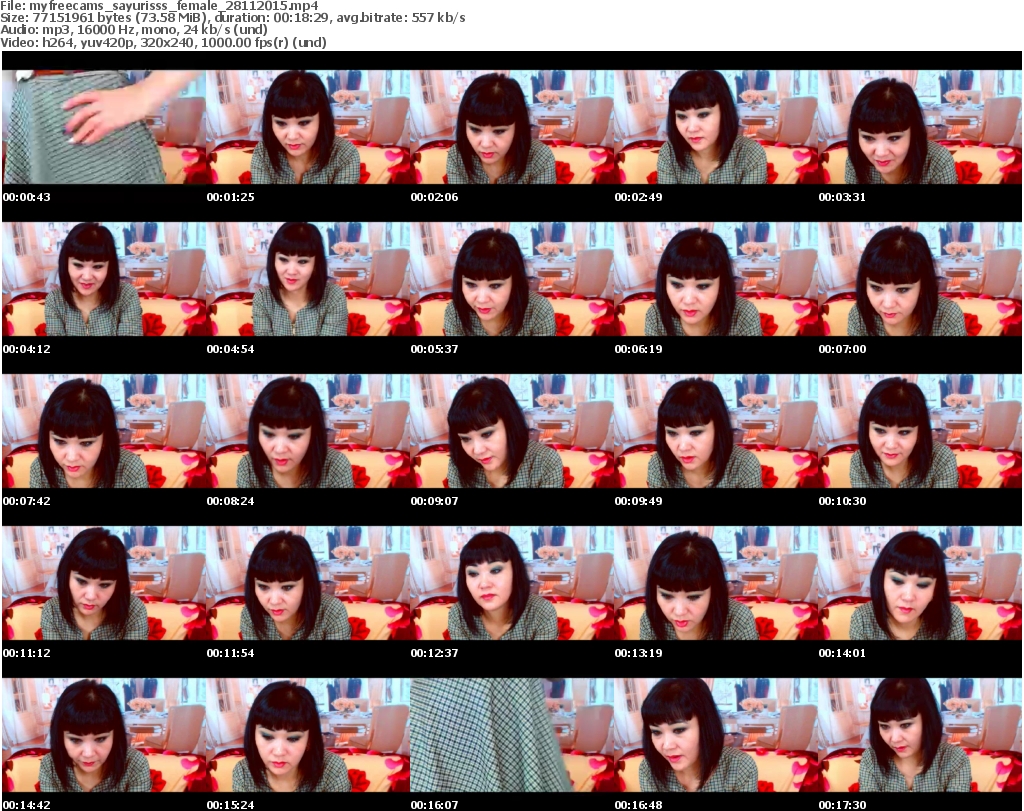The width and height of the screenshot is (1024, 811).
Task: View the still labeled 00:17:30
Action: [920, 735]
